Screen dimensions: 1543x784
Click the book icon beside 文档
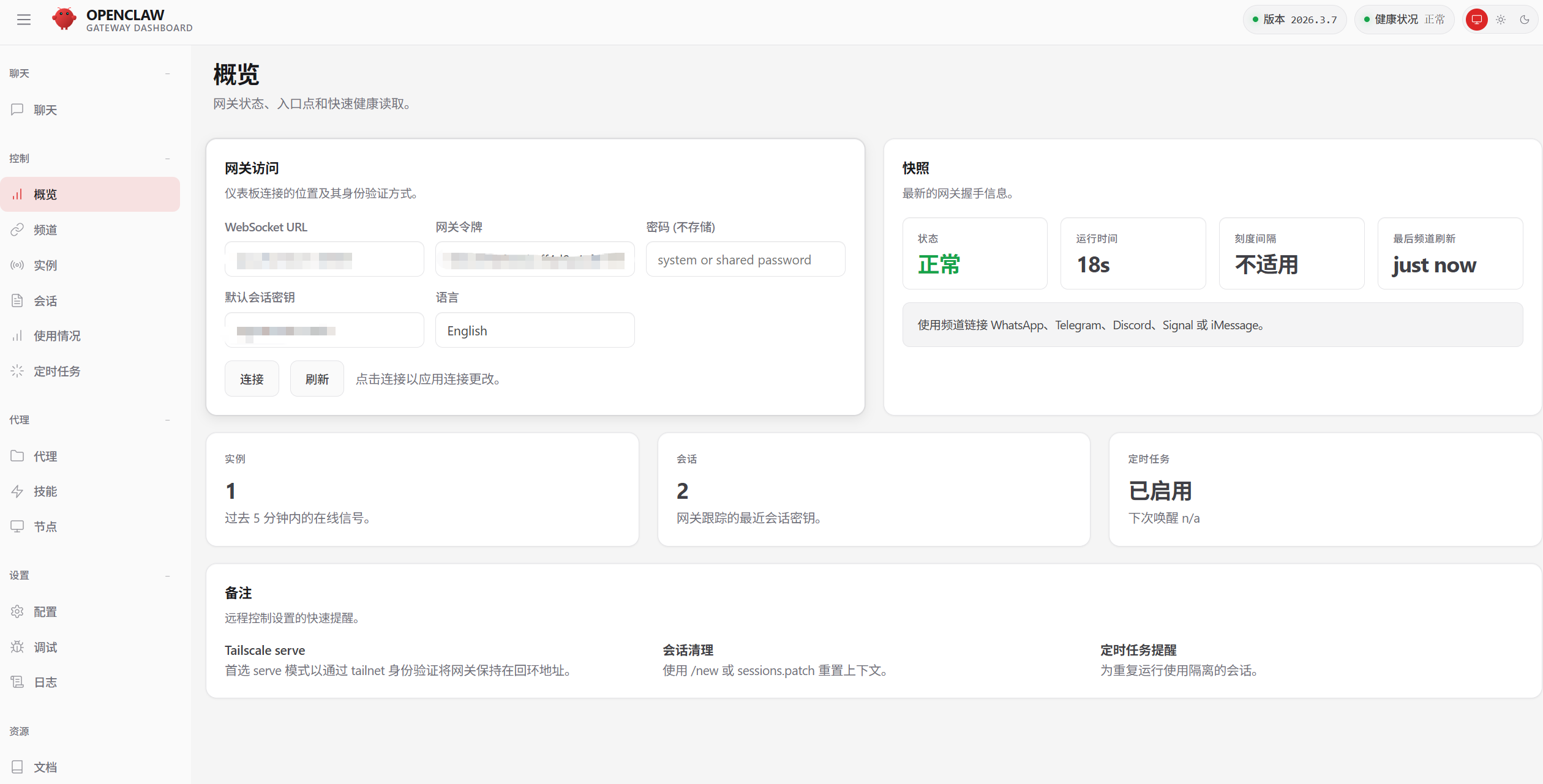[17, 767]
